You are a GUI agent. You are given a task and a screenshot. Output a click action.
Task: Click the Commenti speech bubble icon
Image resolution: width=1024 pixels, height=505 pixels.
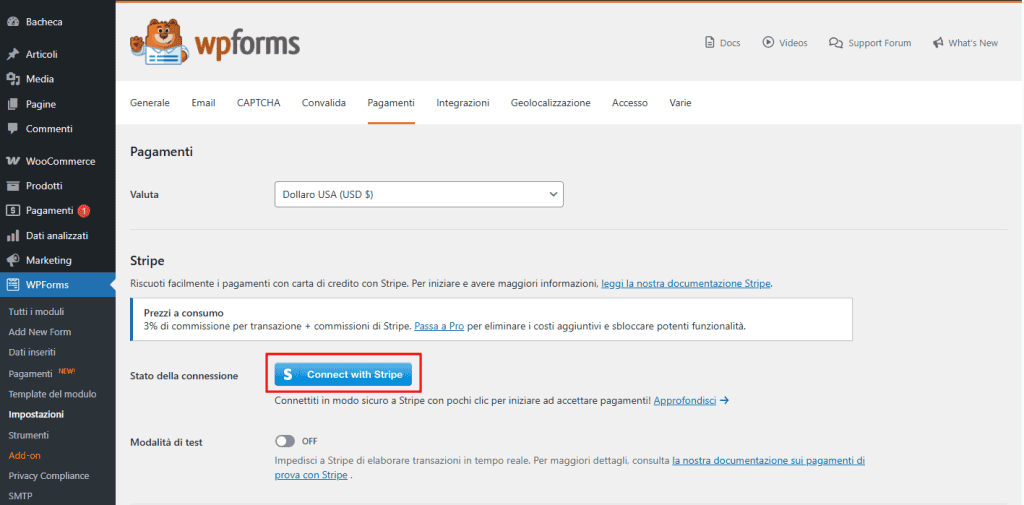click(x=12, y=129)
